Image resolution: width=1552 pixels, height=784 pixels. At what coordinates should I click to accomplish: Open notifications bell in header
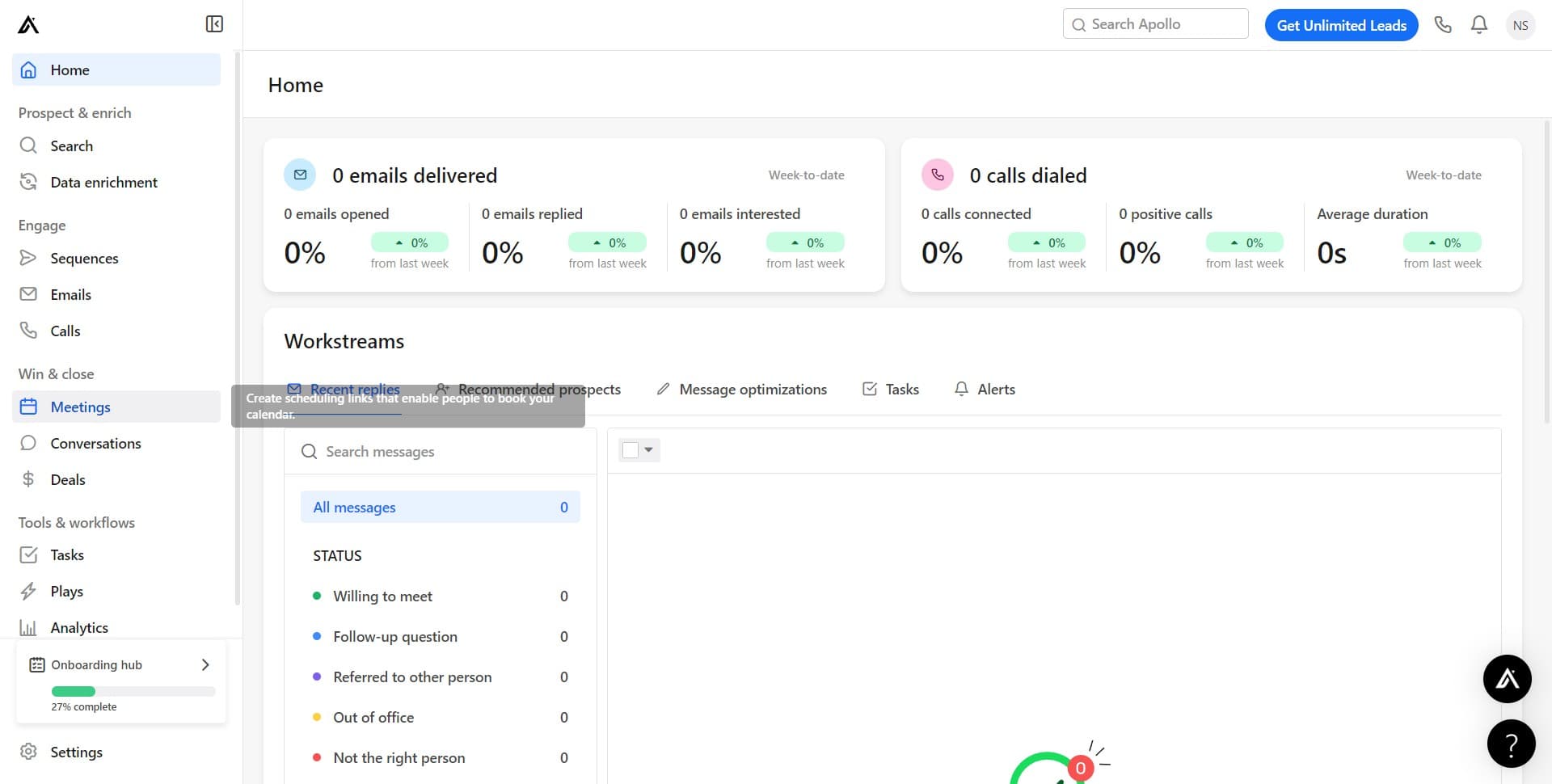(1478, 25)
